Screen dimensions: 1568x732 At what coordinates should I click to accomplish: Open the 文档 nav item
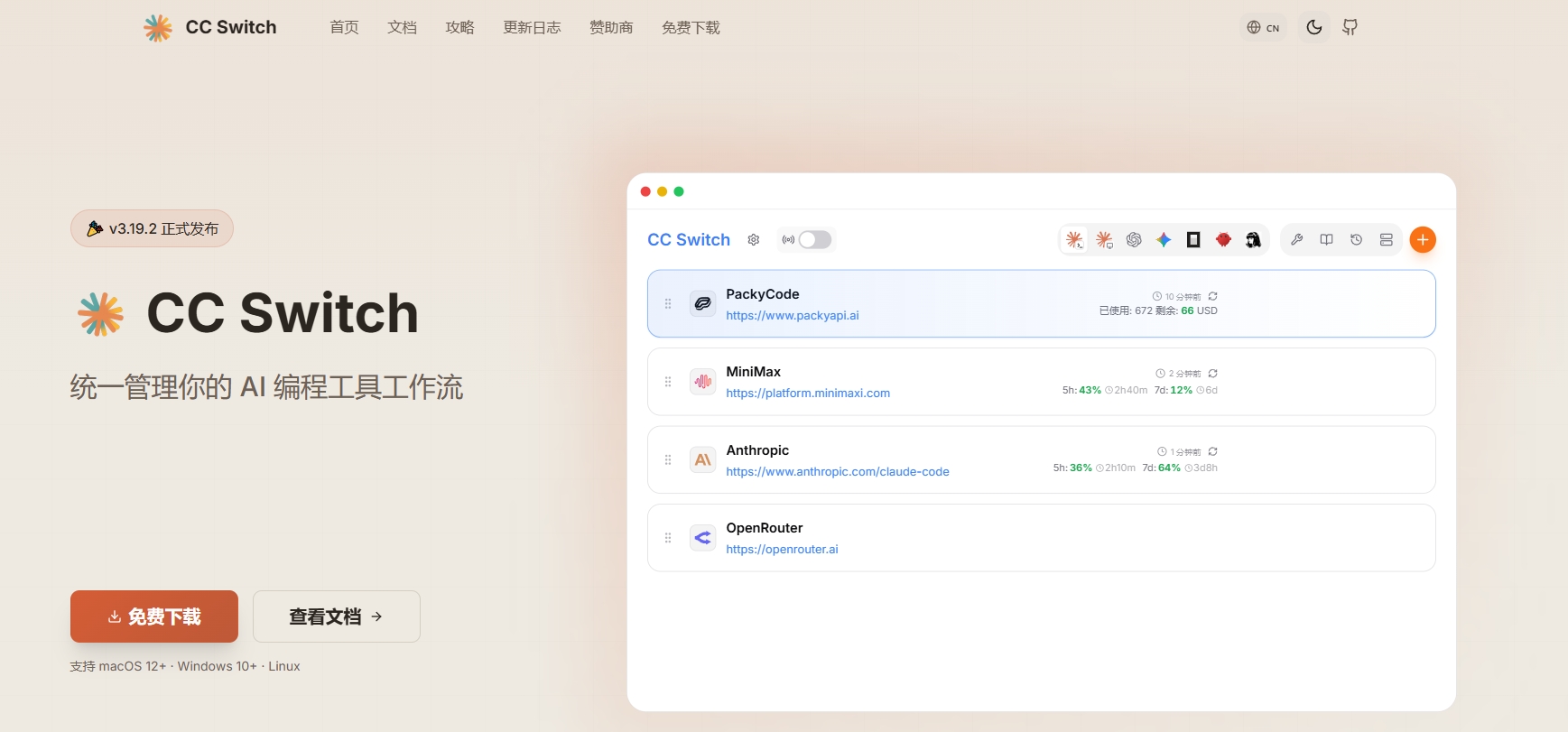[402, 28]
